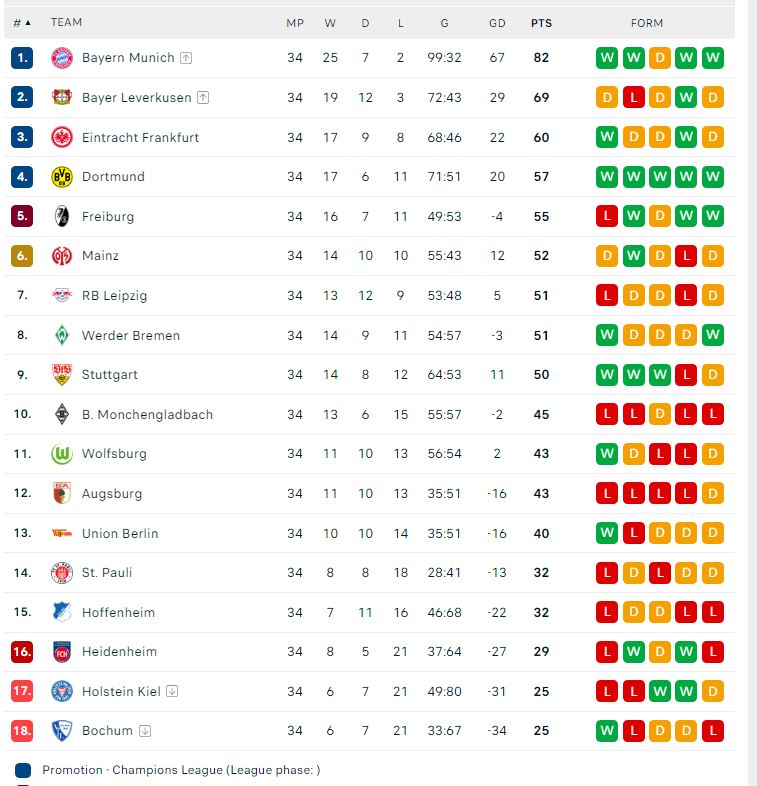This screenshot has height=786, width=757.
Task: Sort table by the # rank column
Action: [22, 22]
